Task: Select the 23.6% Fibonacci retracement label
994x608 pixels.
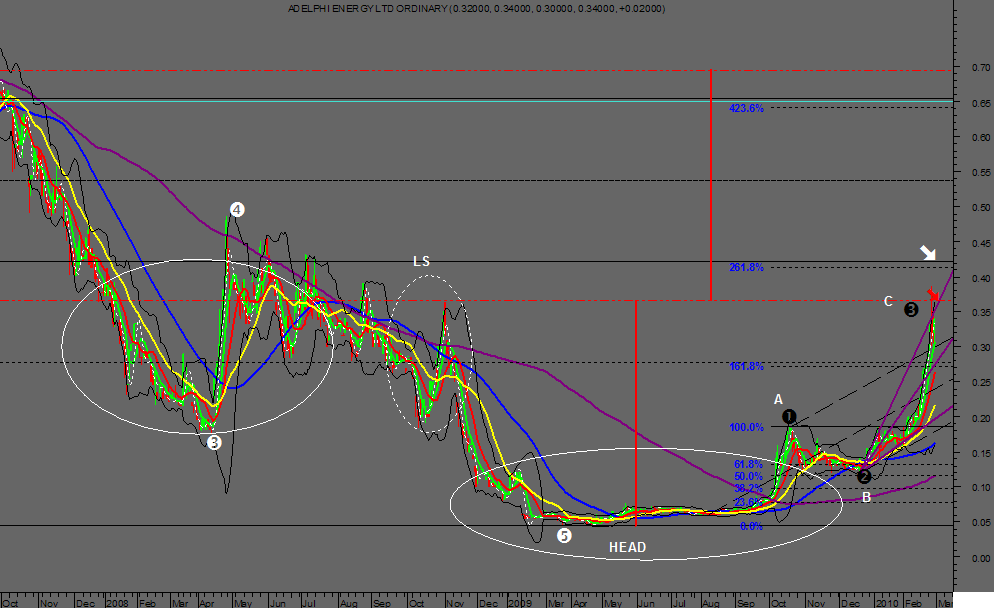Action: (x=748, y=503)
